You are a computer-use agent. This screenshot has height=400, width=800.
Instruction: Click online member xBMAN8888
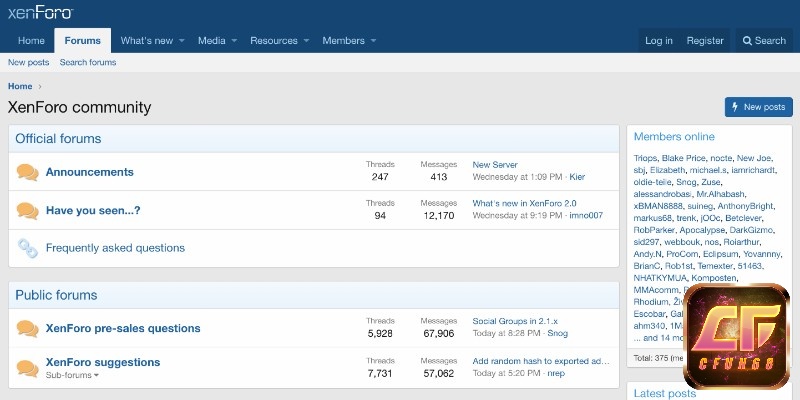point(658,206)
